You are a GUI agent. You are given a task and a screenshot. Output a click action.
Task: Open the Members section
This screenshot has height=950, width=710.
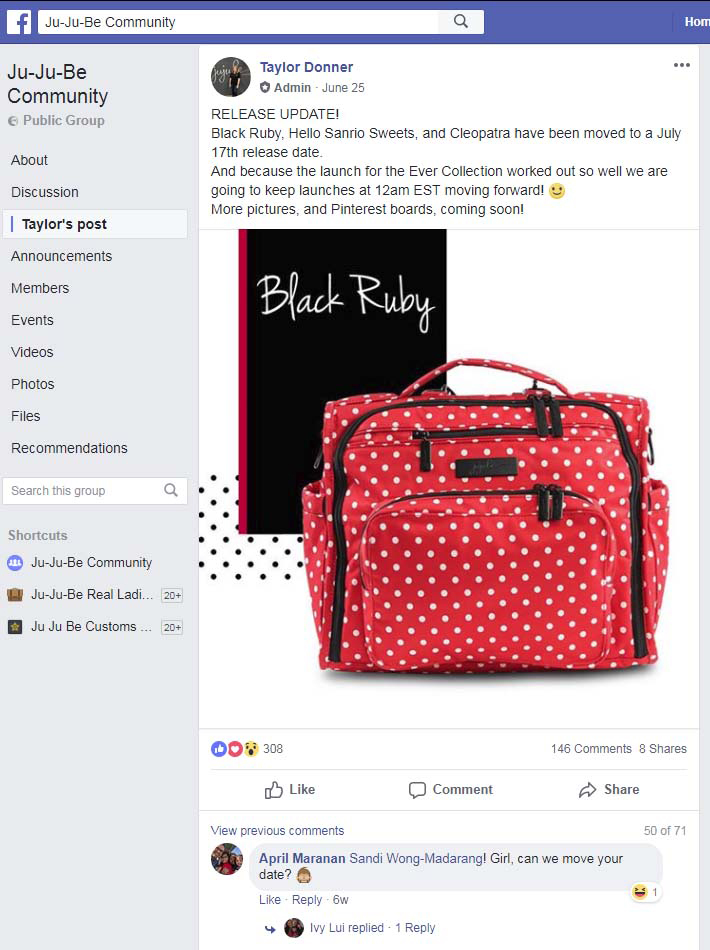pyautogui.click(x=40, y=288)
